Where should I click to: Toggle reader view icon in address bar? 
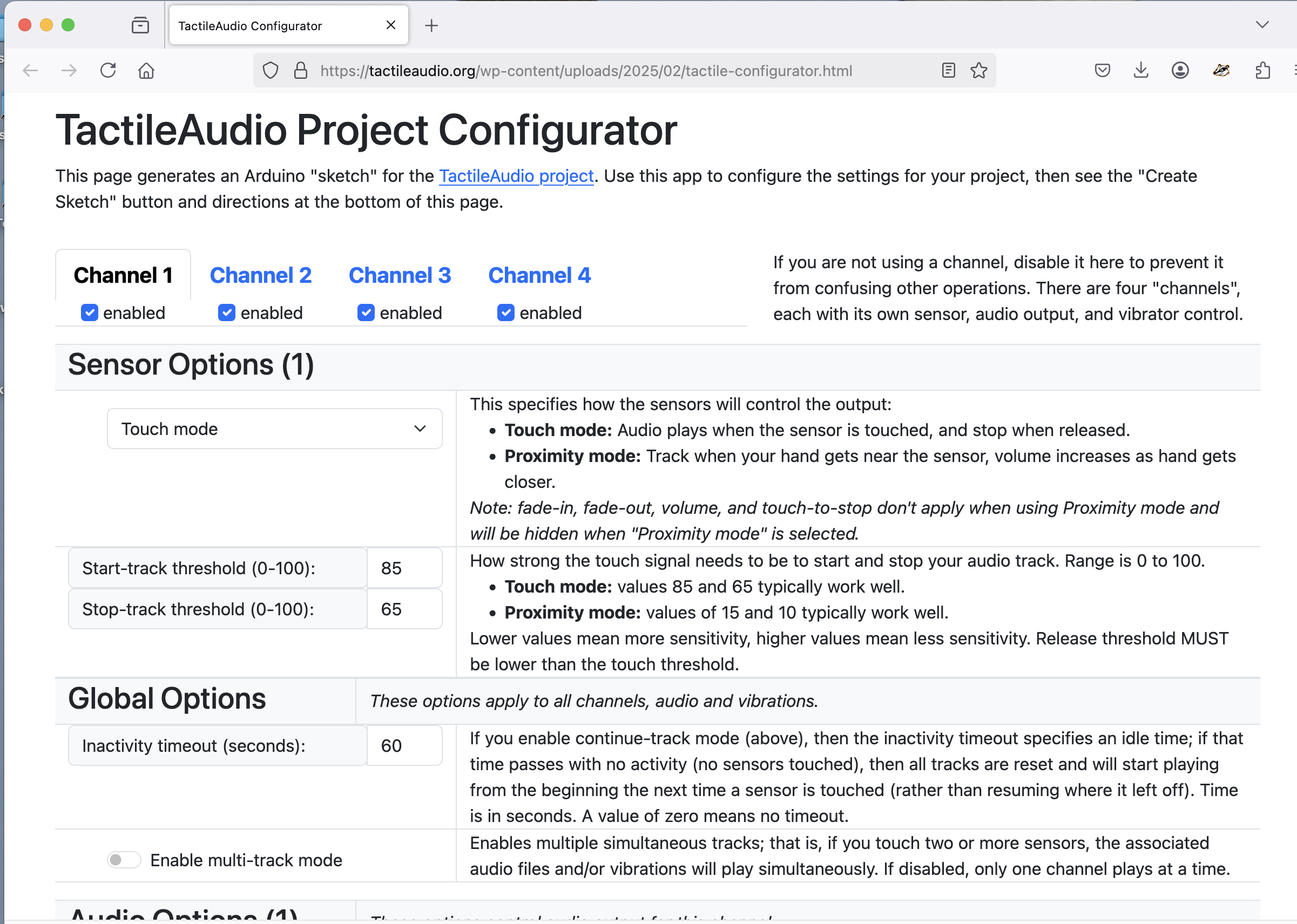point(948,71)
